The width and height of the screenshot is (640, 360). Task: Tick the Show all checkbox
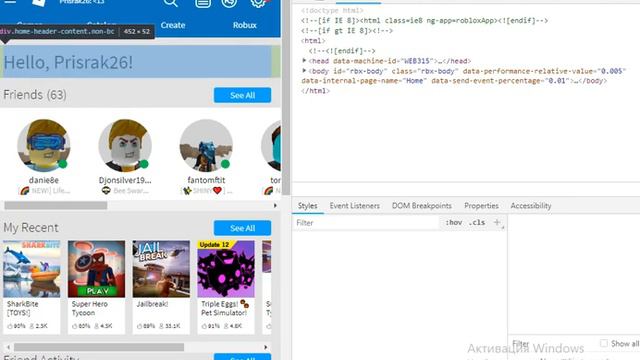(x=604, y=344)
